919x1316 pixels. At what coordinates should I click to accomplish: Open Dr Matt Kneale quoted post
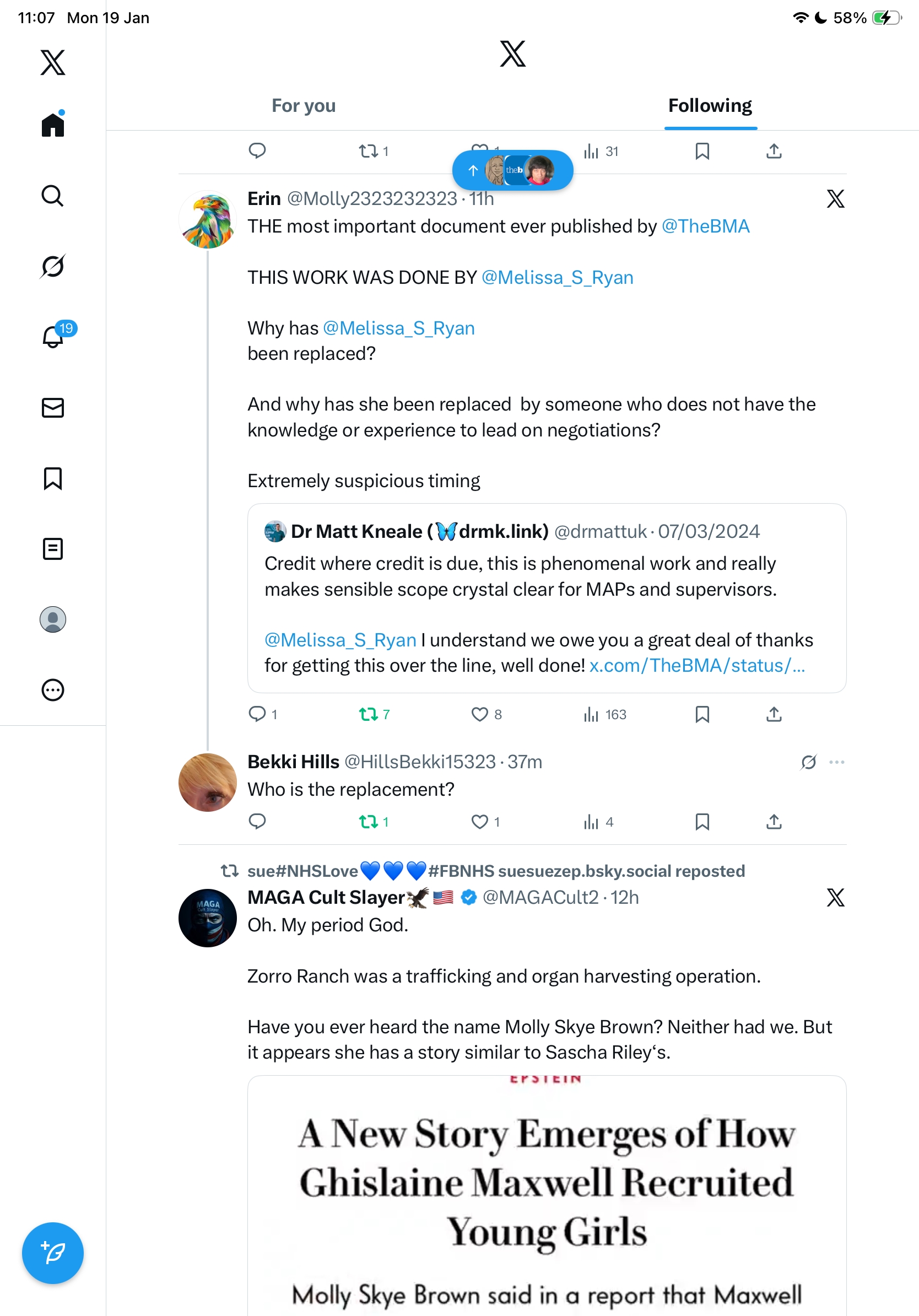546,597
